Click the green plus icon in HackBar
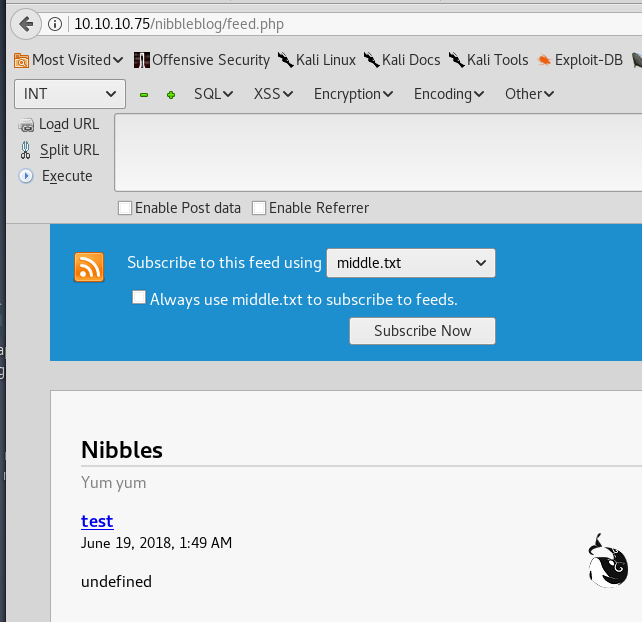The image size is (642, 622). click(171, 95)
